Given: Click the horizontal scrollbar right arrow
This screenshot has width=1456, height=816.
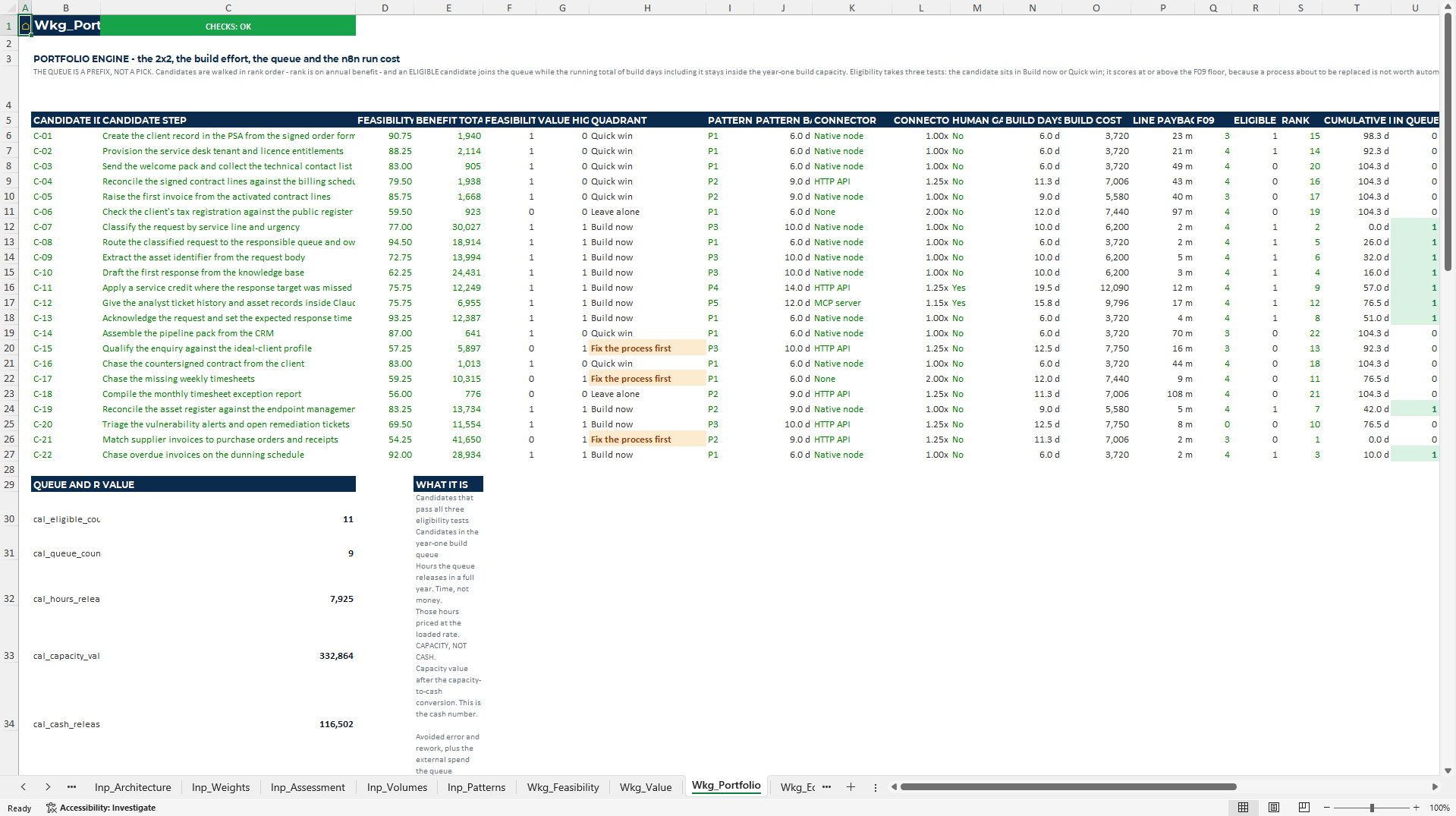Looking at the screenshot, I should tap(1434, 787).
